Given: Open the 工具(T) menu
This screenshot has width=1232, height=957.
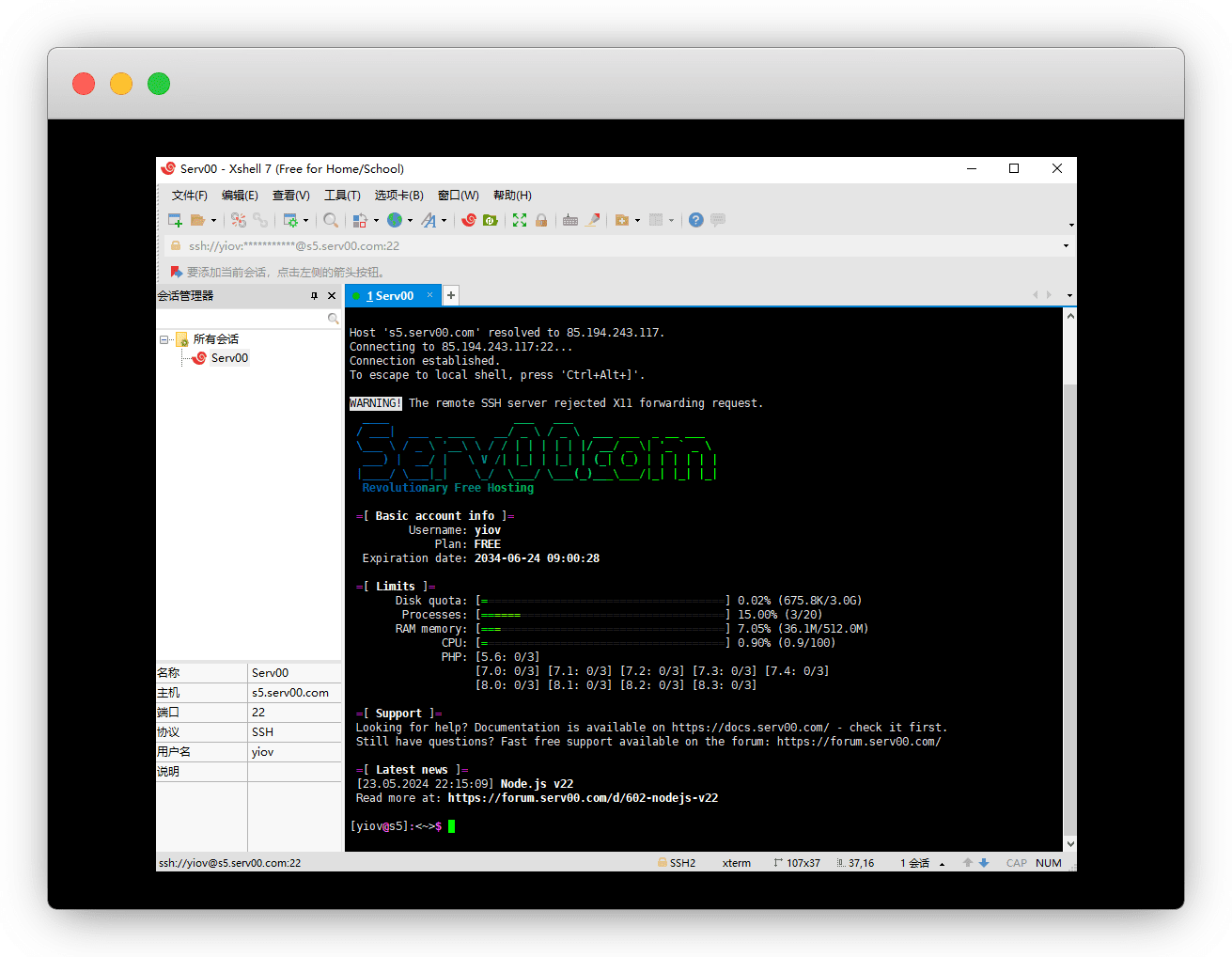Looking at the screenshot, I should 342,196.
